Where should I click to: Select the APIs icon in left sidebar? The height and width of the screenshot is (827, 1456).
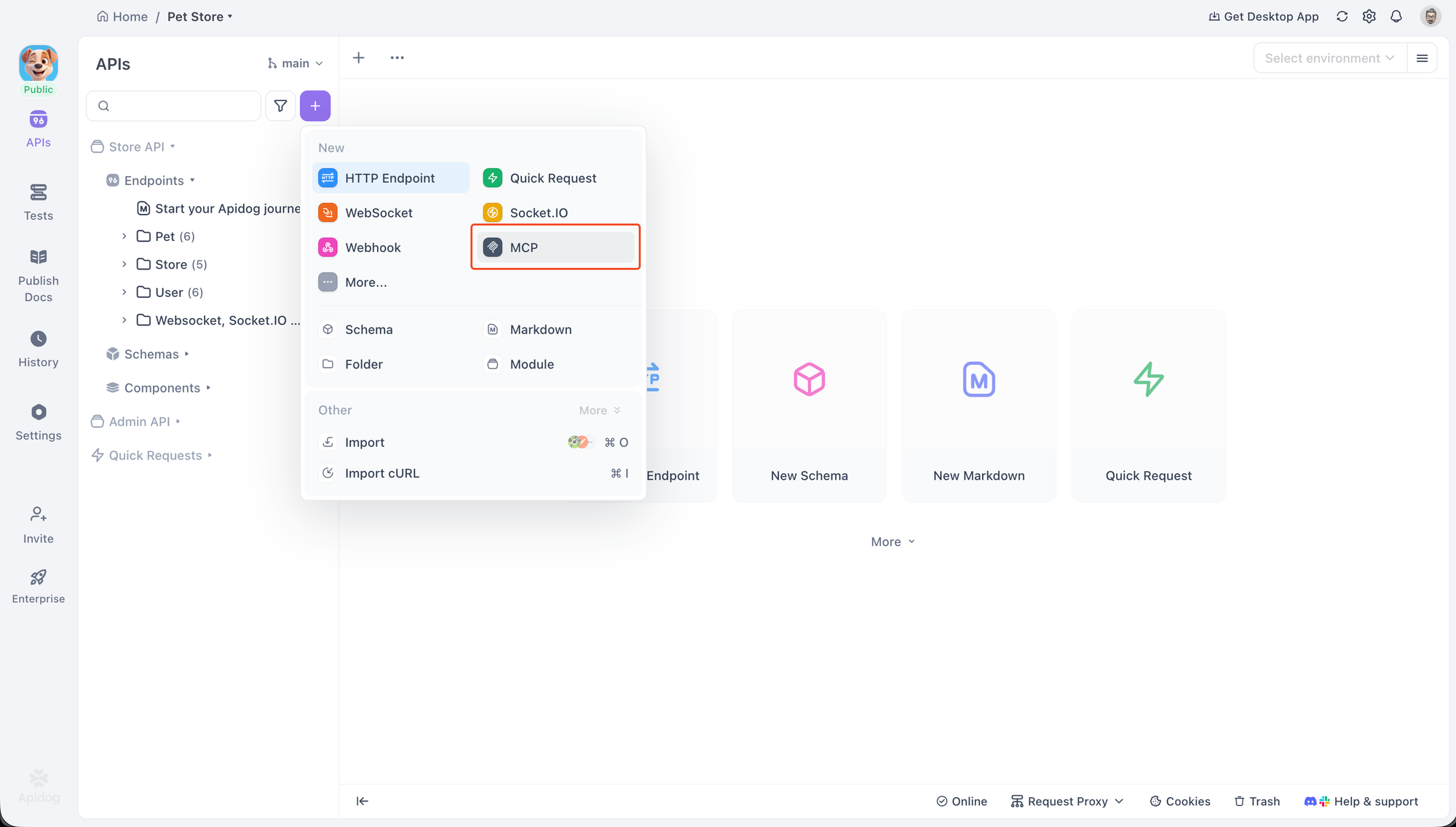point(38,127)
